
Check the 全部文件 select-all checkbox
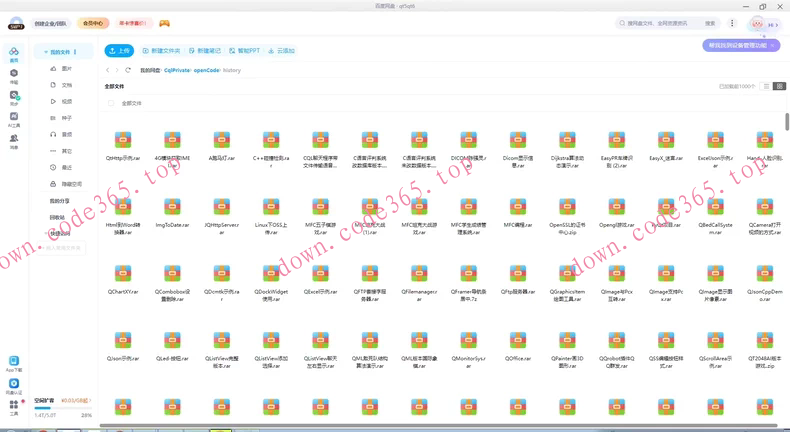(111, 103)
